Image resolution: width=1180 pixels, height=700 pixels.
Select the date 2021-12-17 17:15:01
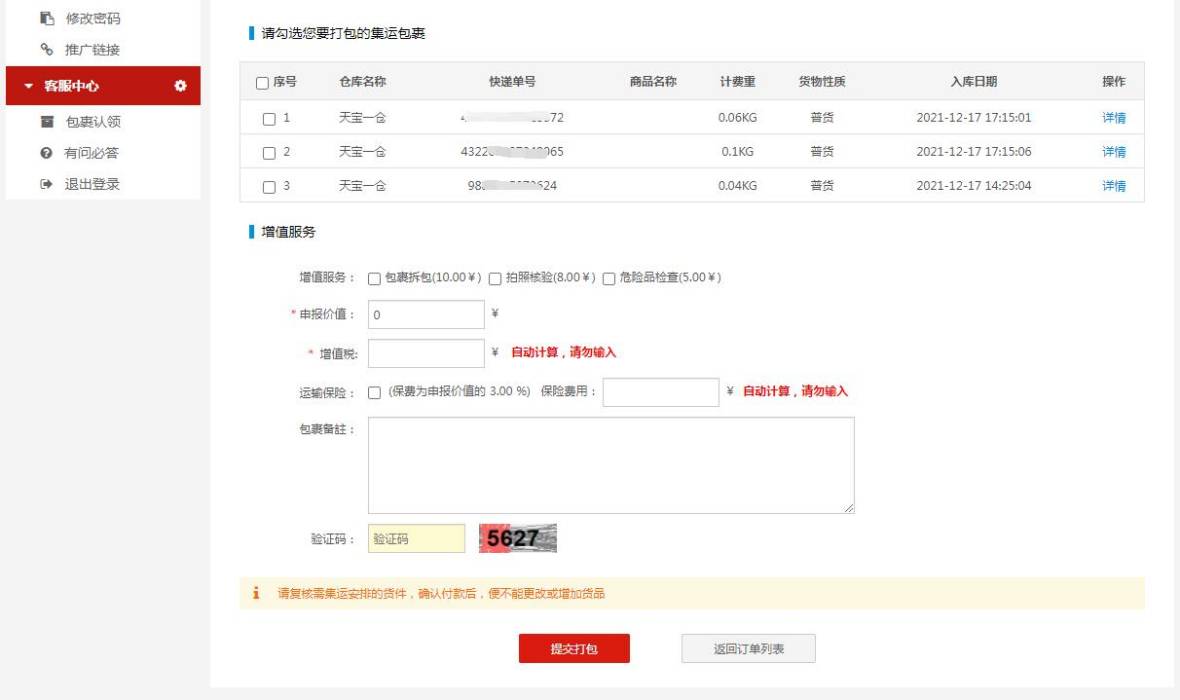coord(974,117)
